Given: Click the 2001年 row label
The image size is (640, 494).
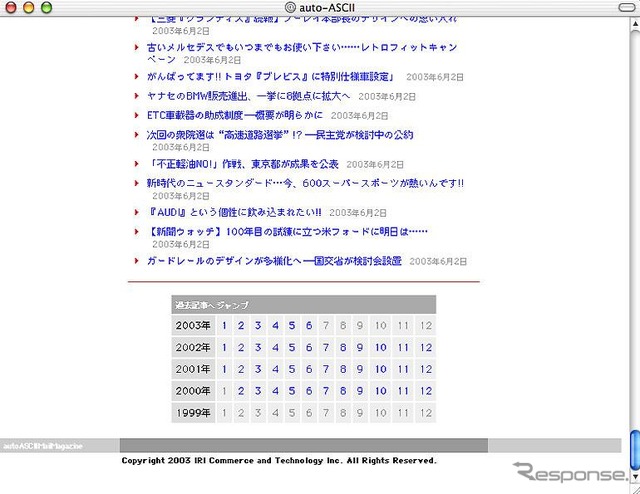Looking at the screenshot, I should point(193,369).
